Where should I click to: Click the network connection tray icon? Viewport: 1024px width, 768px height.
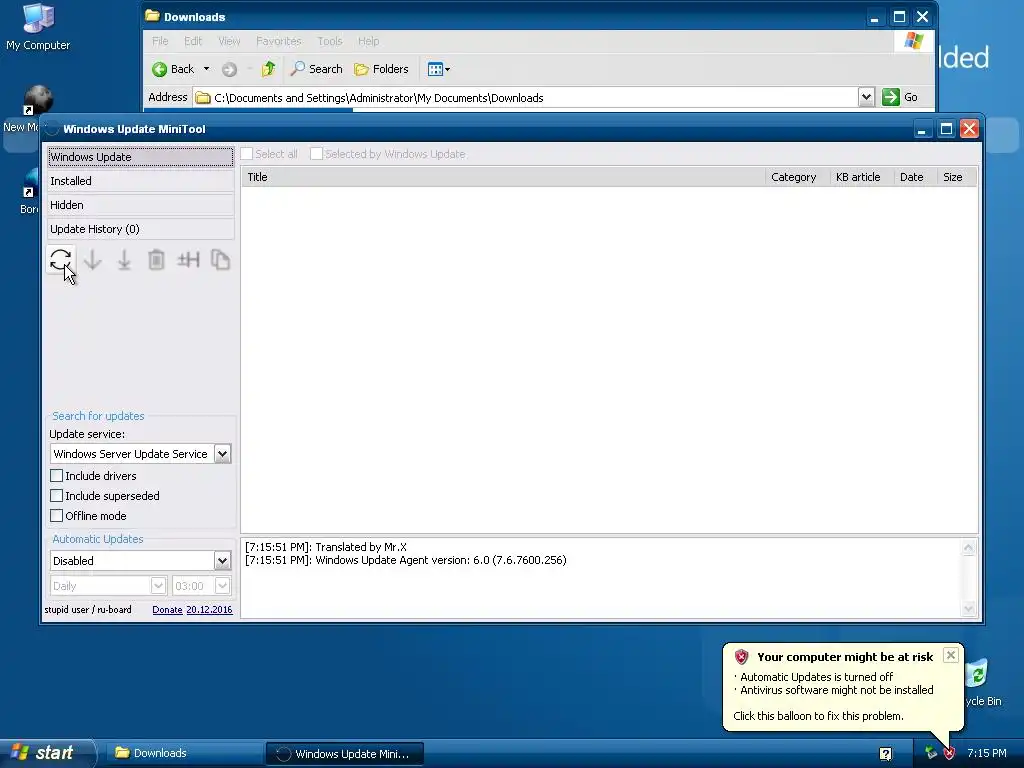(x=931, y=753)
